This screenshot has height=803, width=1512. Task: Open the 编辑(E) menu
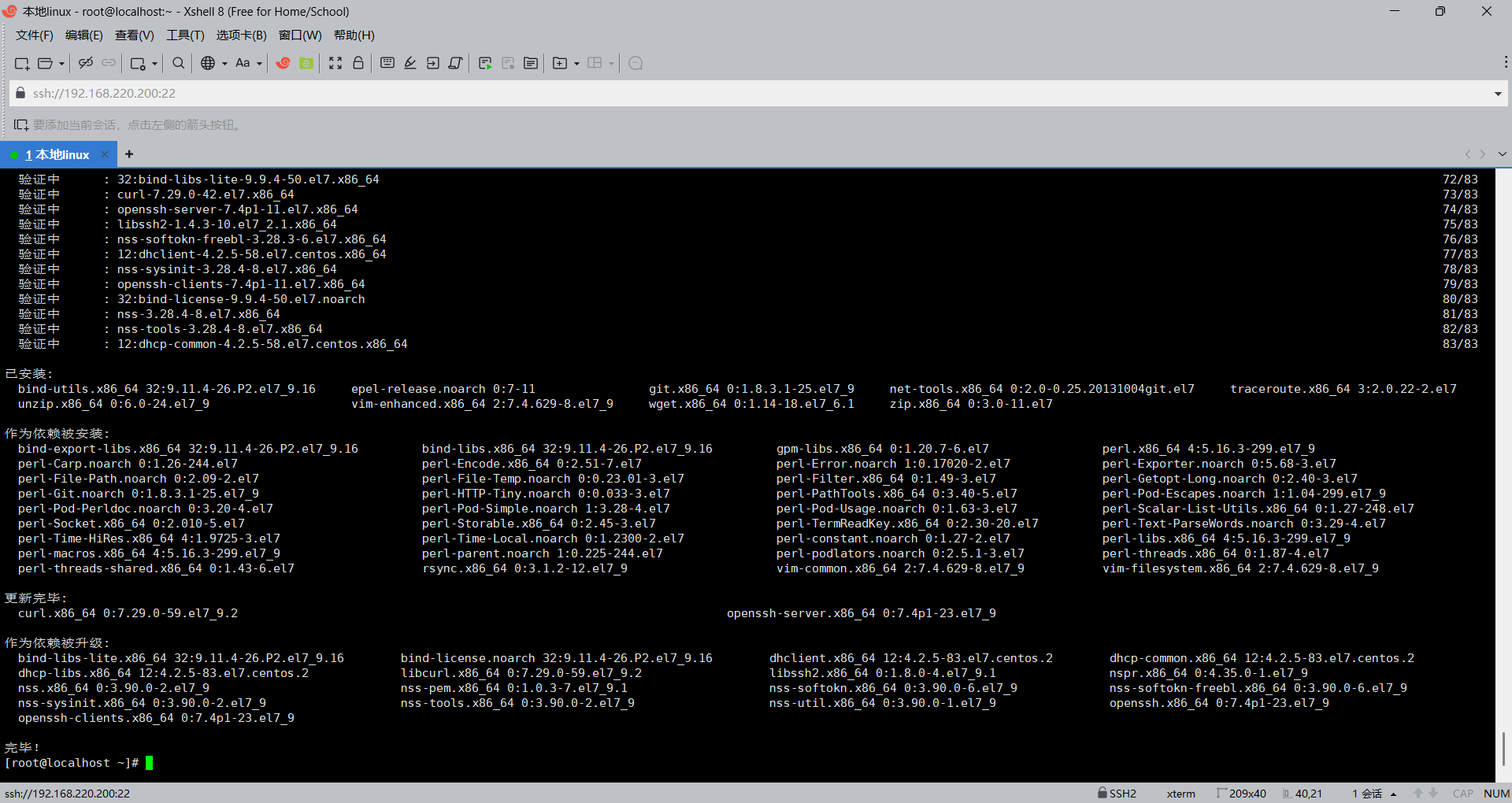(84, 35)
